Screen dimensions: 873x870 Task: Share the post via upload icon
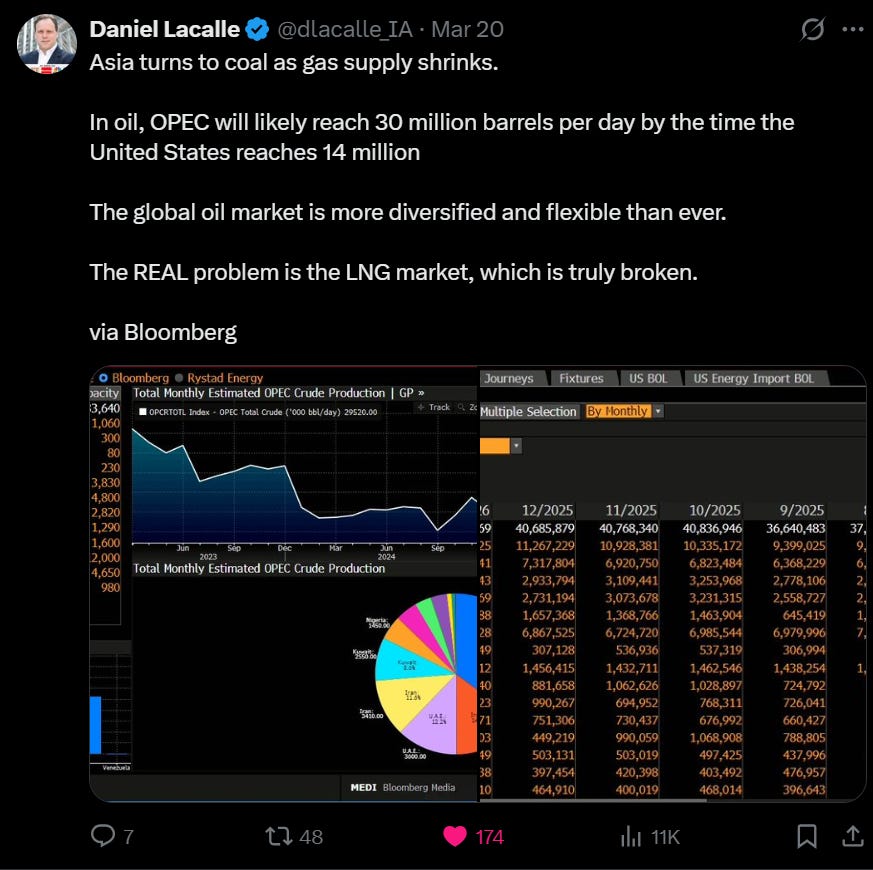tap(852, 836)
